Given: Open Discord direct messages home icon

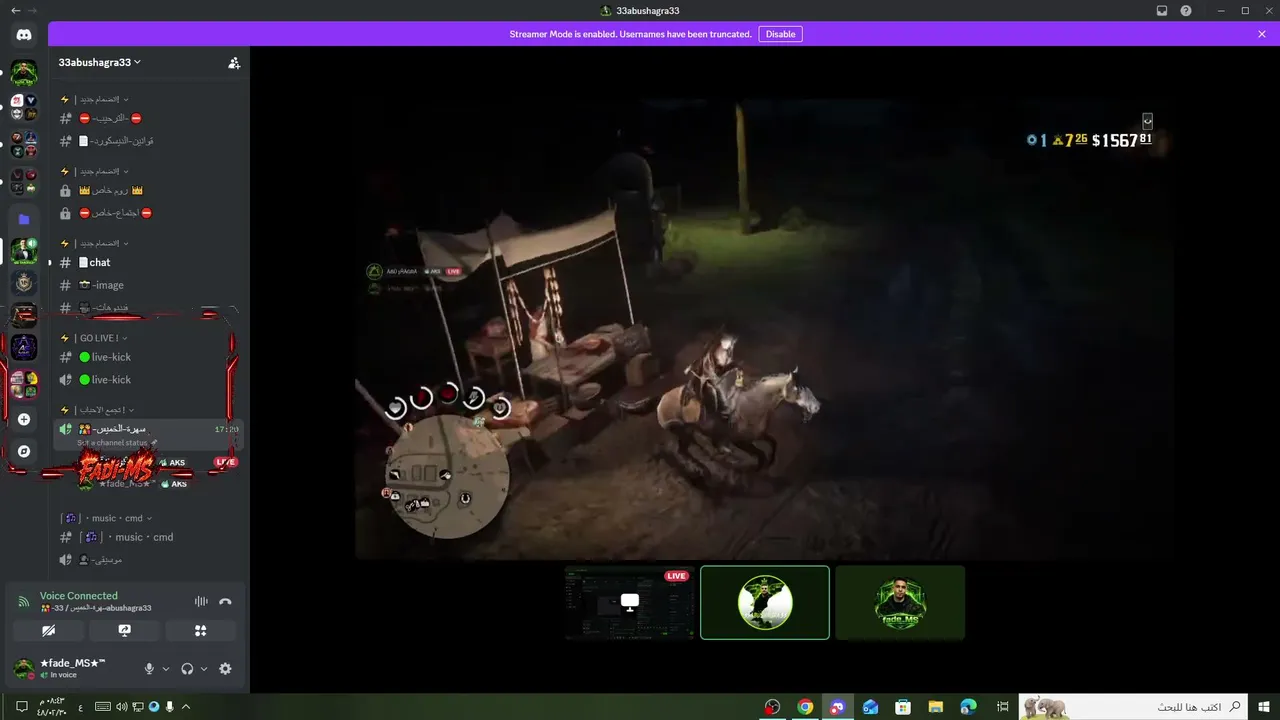Looking at the screenshot, I should (x=24, y=35).
